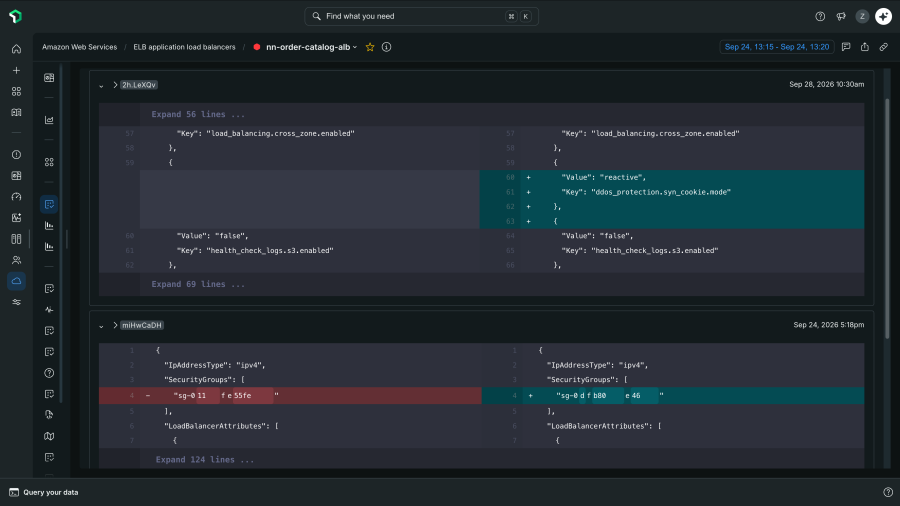Screen dimensions: 900x506
Task: Open All capabilities grid in main navigation
Action: [x=16, y=91]
